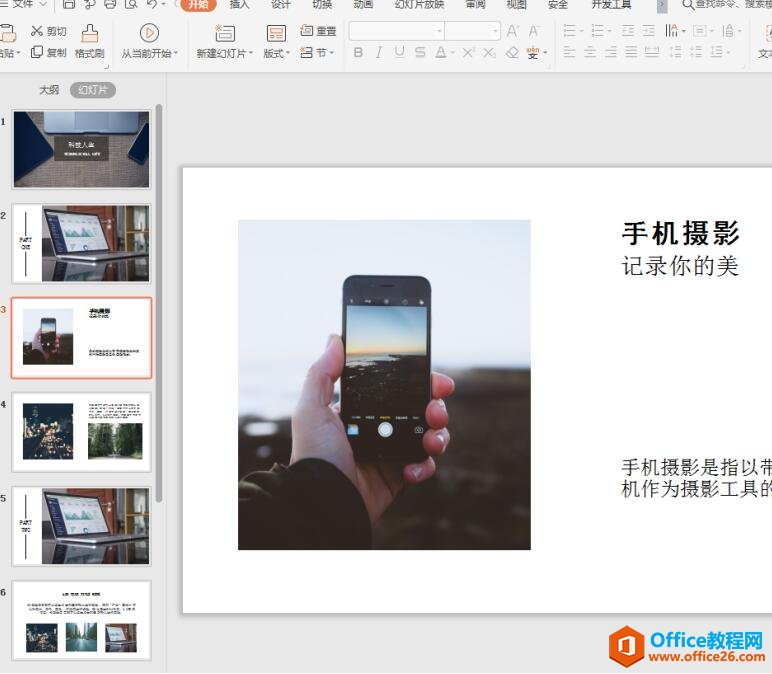This screenshot has height=674, width=772.
Task: Decrease font size with smaller A
Action: click(x=533, y=32)
